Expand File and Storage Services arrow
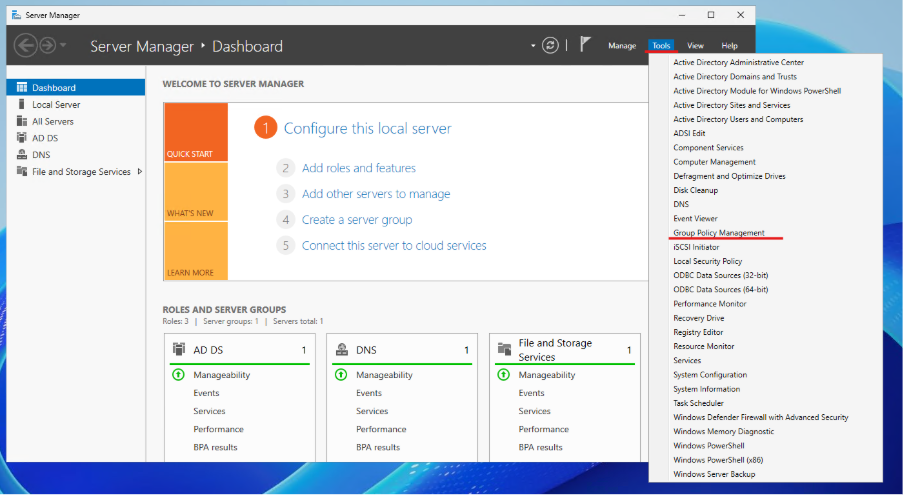This screenshot has width=903, height=495. click(x=139, y=172)
